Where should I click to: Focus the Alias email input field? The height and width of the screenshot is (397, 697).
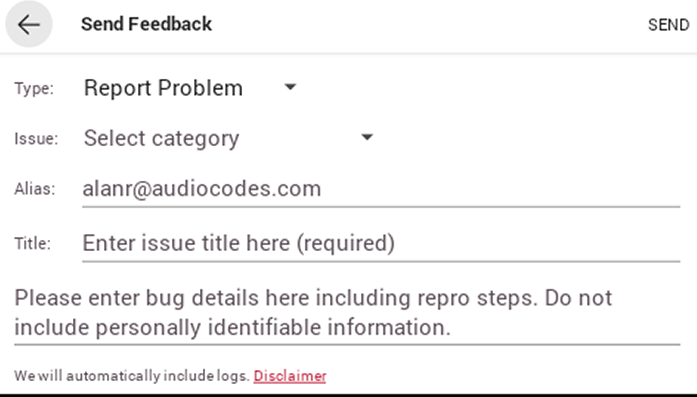(x=381, y=189)
